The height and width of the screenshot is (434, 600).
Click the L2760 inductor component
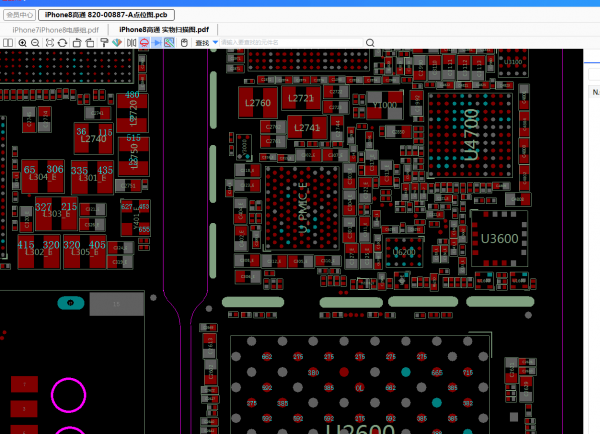(257, 102)
